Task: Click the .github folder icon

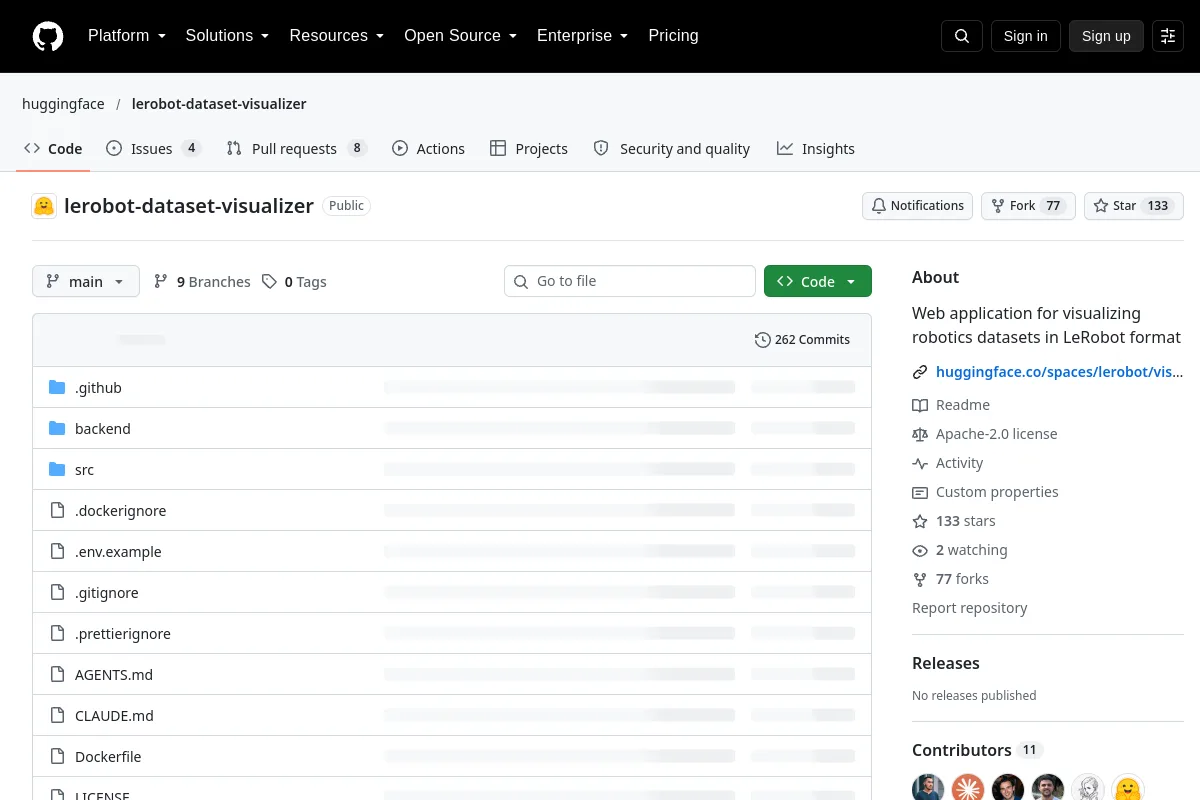Action: pyautogui.click(x=57, y=387)
